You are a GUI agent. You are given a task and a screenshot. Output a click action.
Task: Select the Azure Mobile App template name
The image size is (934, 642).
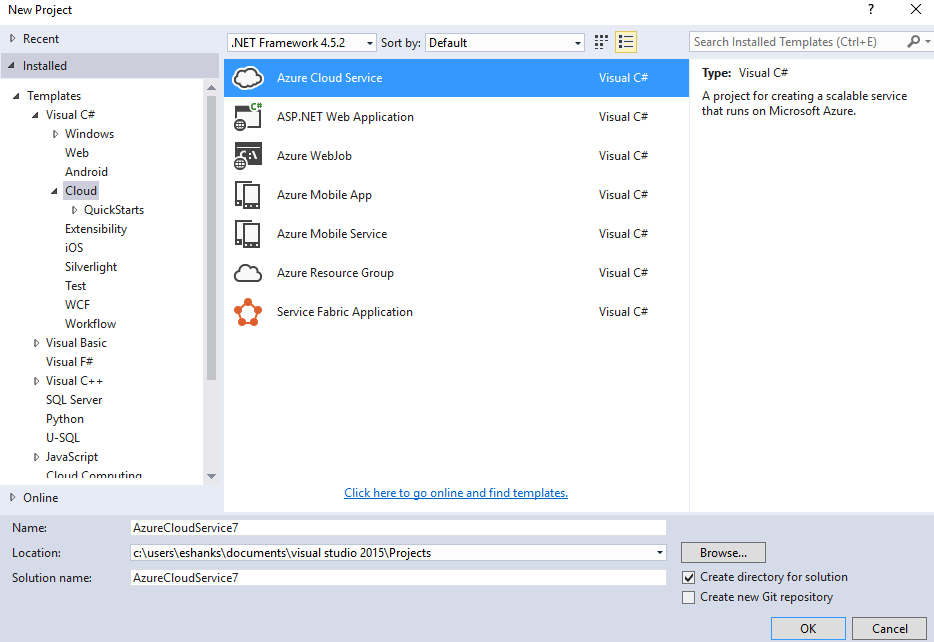pos(324,195)
